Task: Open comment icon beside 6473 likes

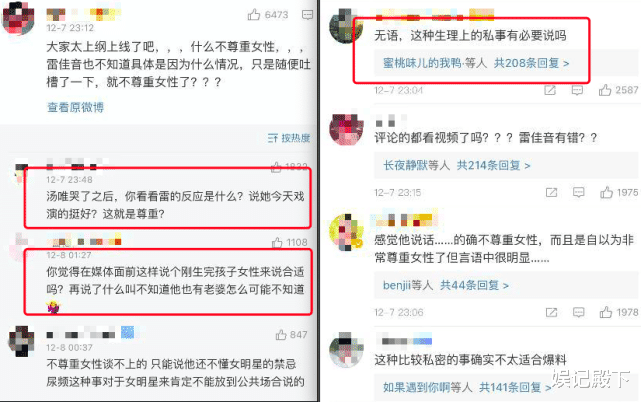Action: pos(307,15)
